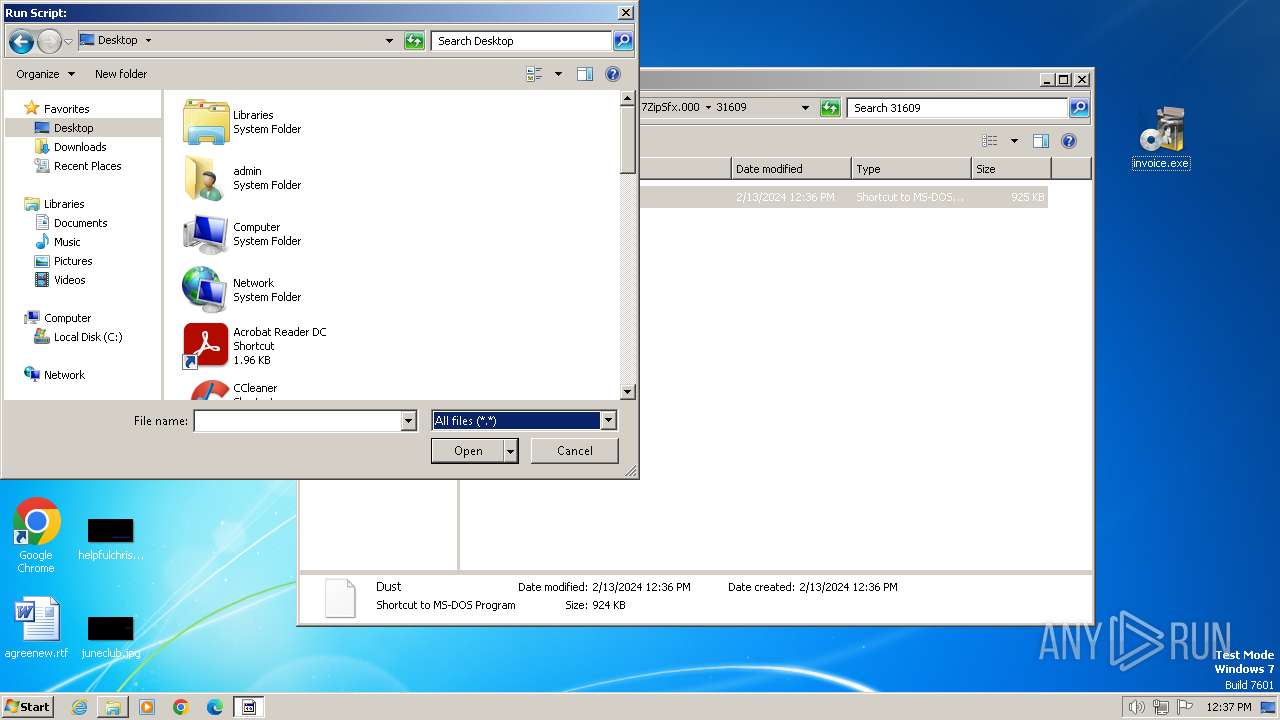Select Libraries in the navigation pane

coord(64,204)
